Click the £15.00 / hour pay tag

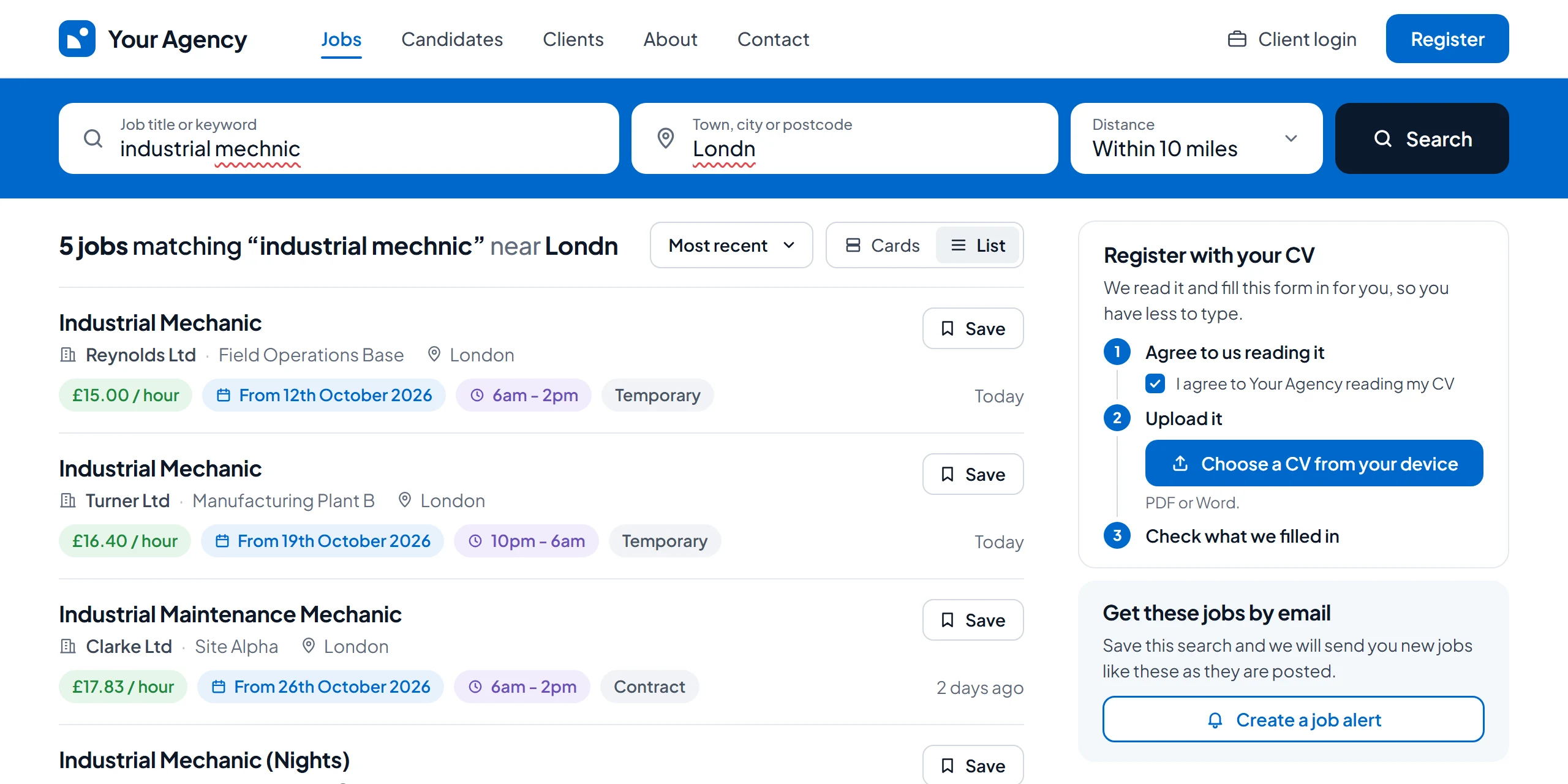[x=126, y=395]
